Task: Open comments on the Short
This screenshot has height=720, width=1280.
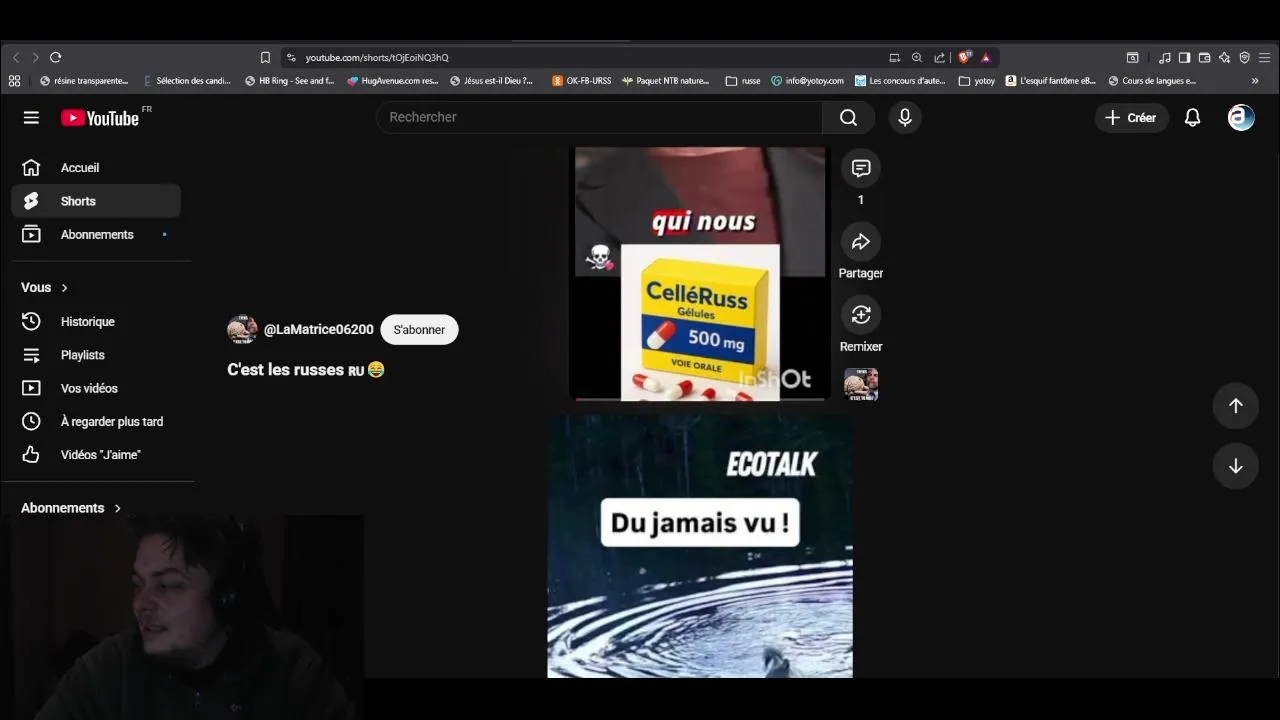Action: tap(861, 169)
